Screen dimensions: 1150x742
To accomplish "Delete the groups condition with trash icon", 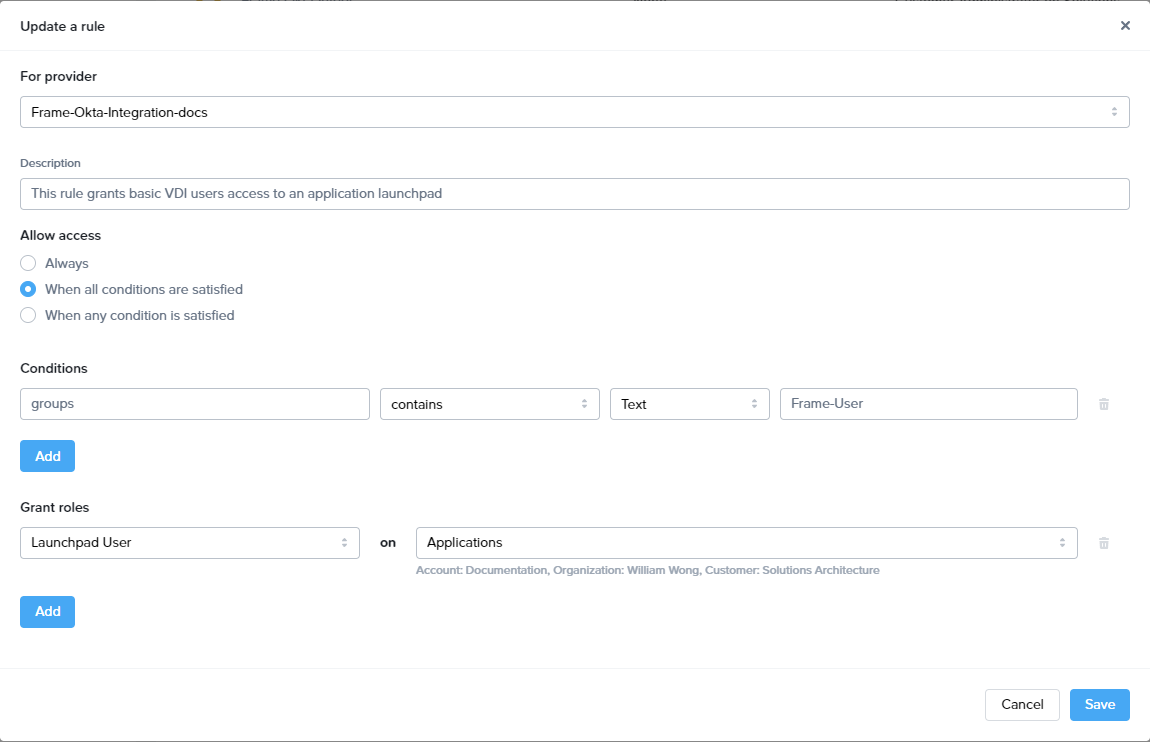I will (x=1104, y=404).
